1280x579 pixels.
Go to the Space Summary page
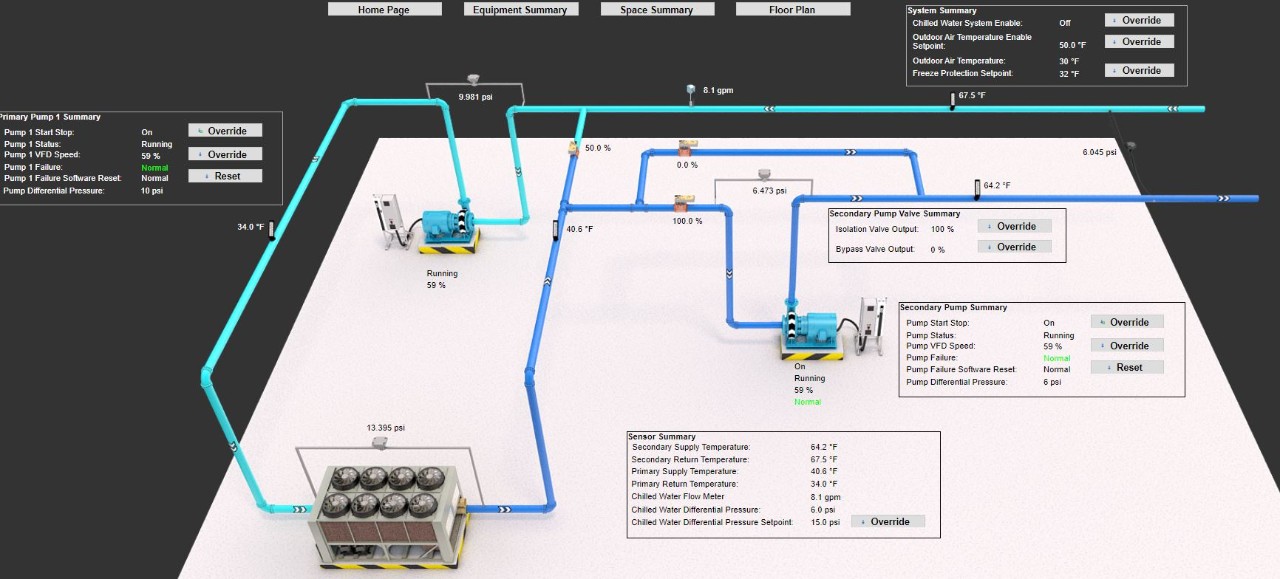pyautogui.click(x=657, y=9)
